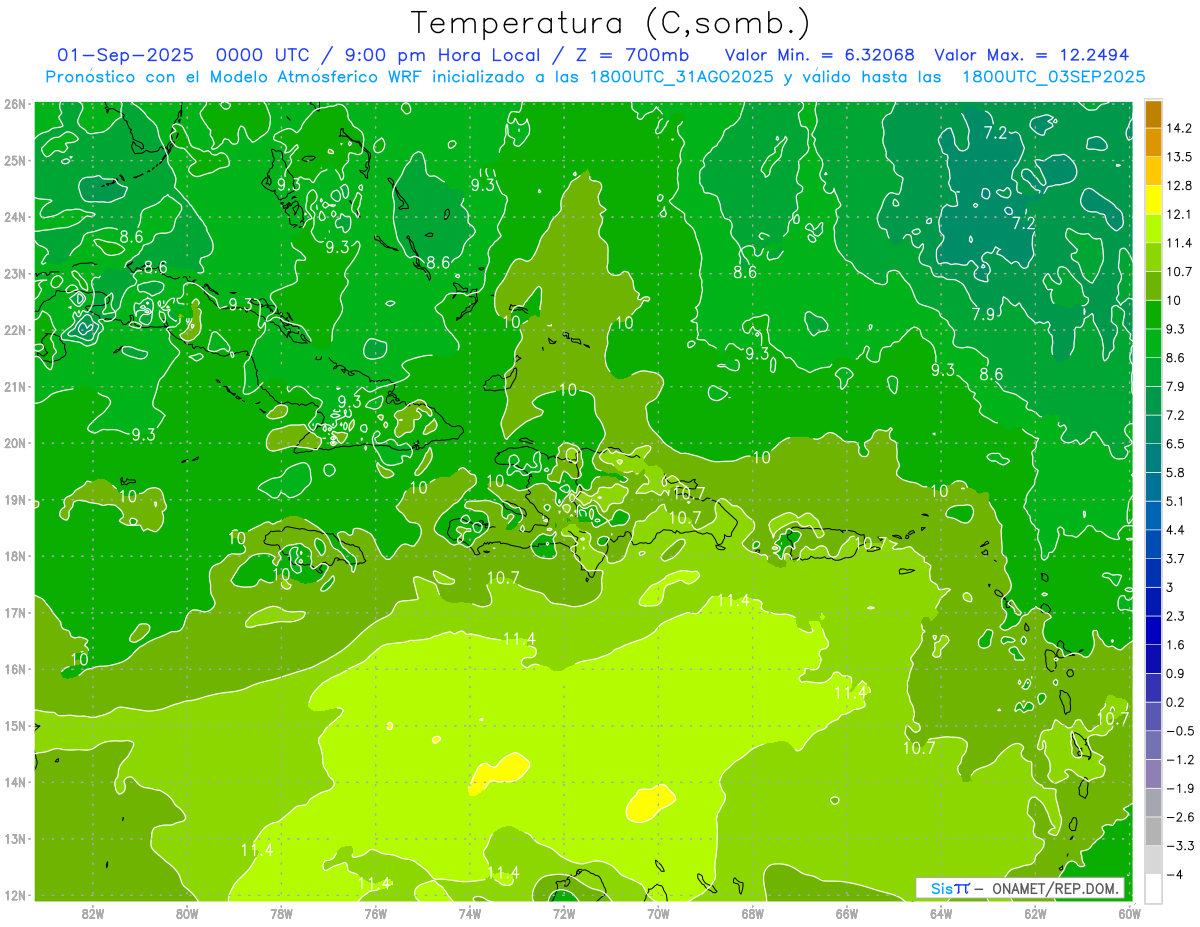Click the "-0.5" value on the color legend
This screenshot has width=1200, height=927.
(x=1181, y=731)
